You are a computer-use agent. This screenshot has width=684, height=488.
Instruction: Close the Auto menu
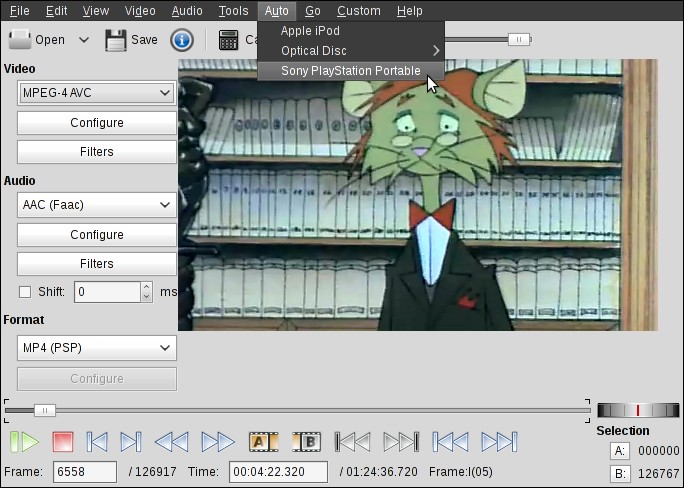(277, 10)
